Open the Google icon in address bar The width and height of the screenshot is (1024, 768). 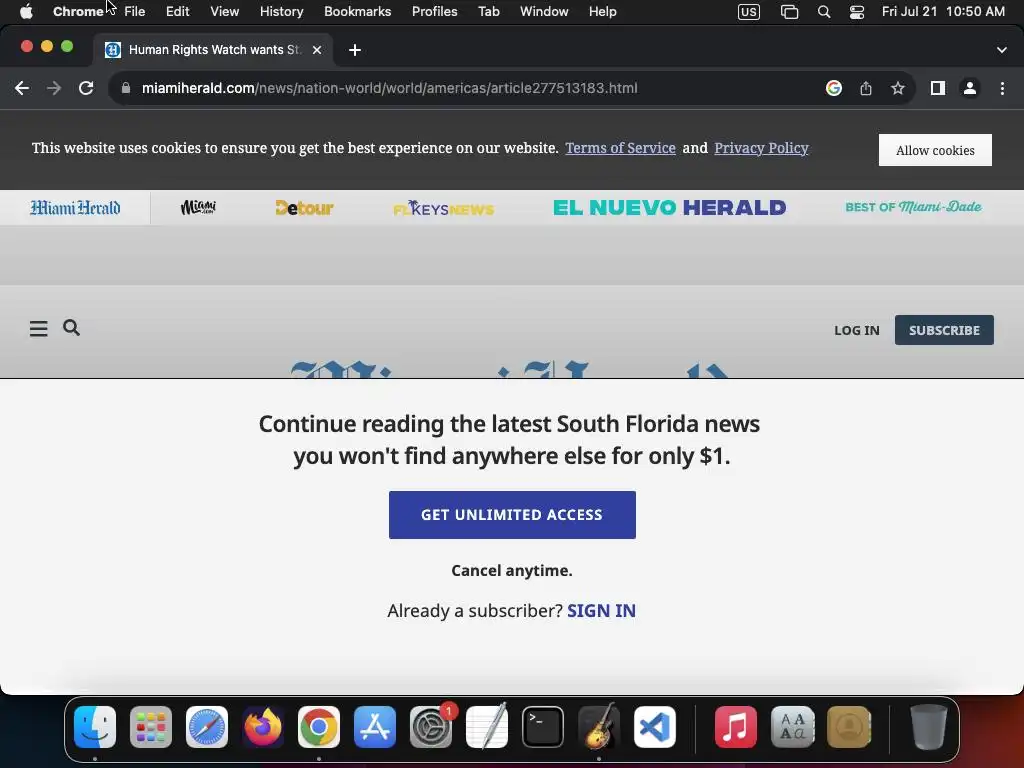(x=833, y=88)
